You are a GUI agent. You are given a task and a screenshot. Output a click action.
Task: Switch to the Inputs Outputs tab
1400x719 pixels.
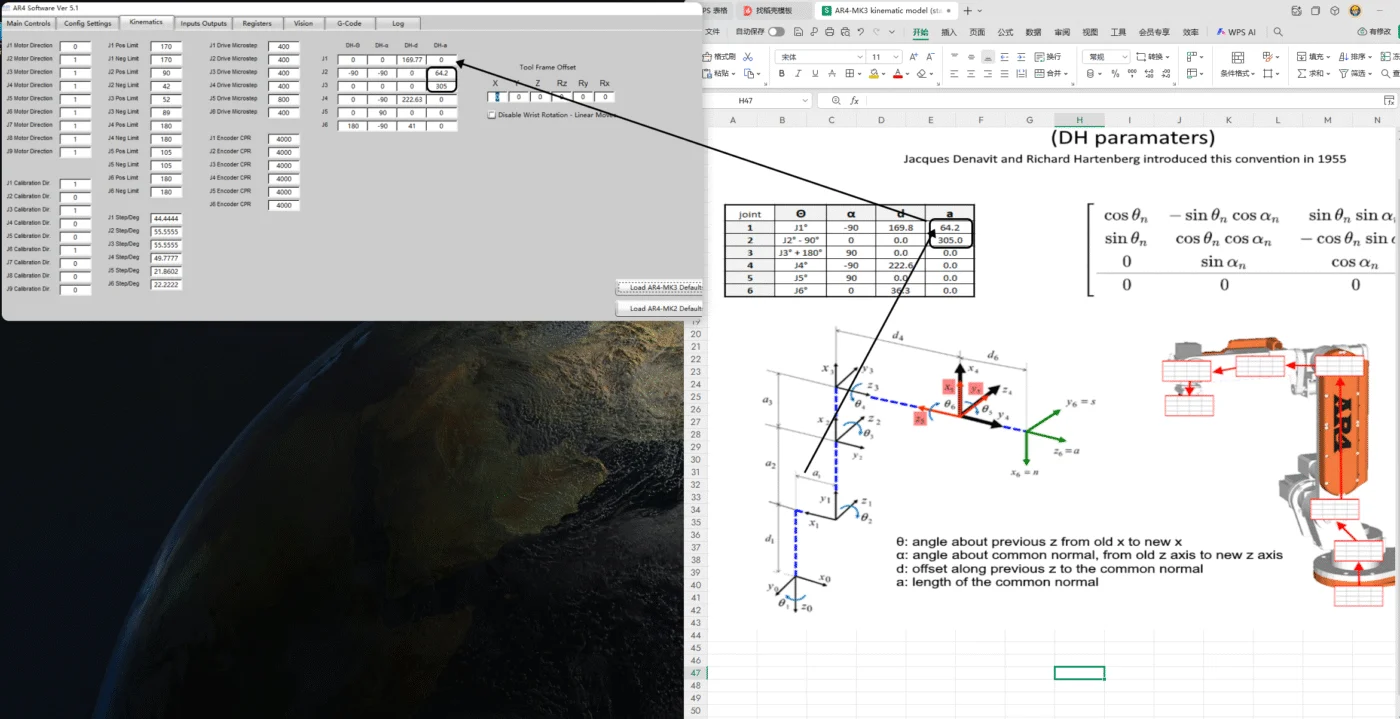click(204, 23)
